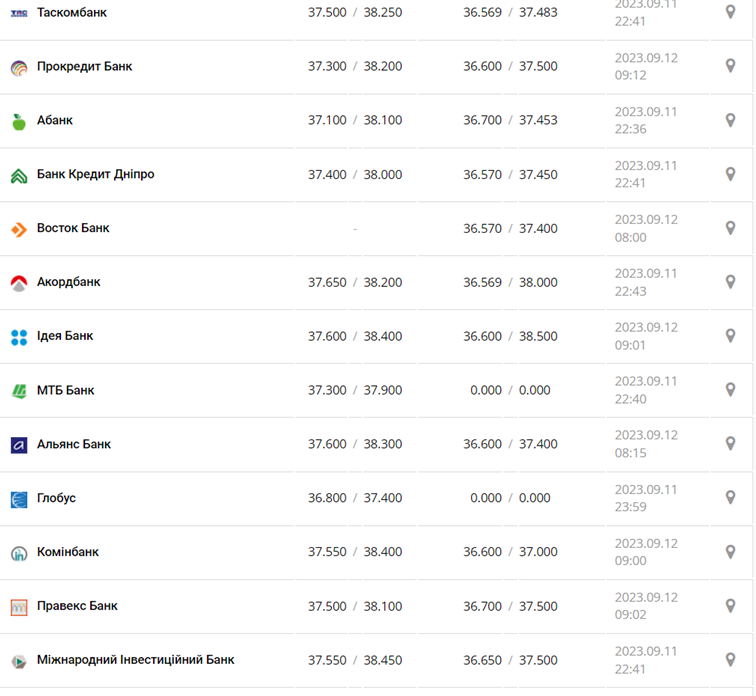
Task: Open map pin for Комінбанк row
Action: coord(730,551)
